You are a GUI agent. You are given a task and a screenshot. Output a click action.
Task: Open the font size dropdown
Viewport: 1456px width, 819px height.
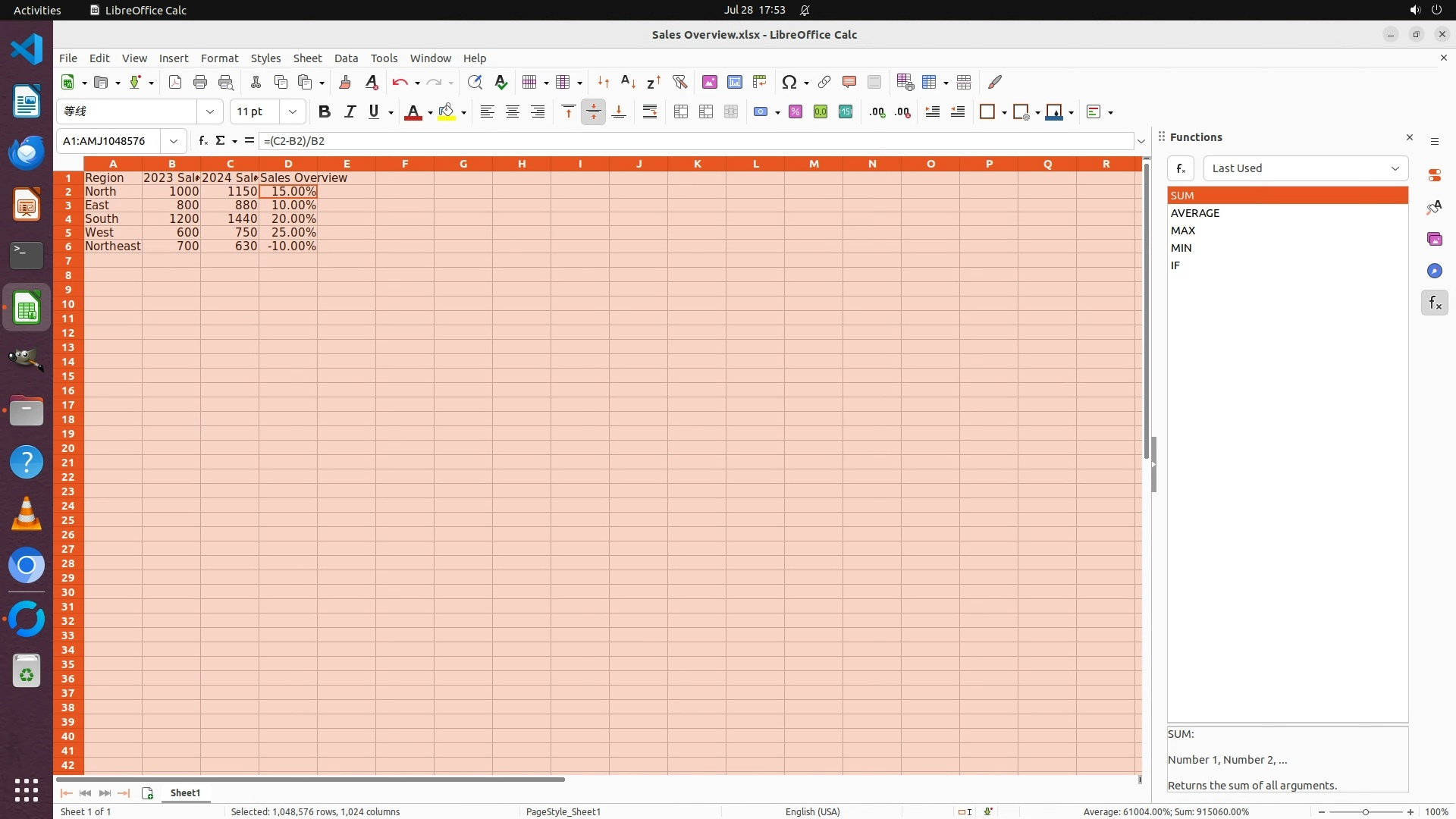click(292, 111)
